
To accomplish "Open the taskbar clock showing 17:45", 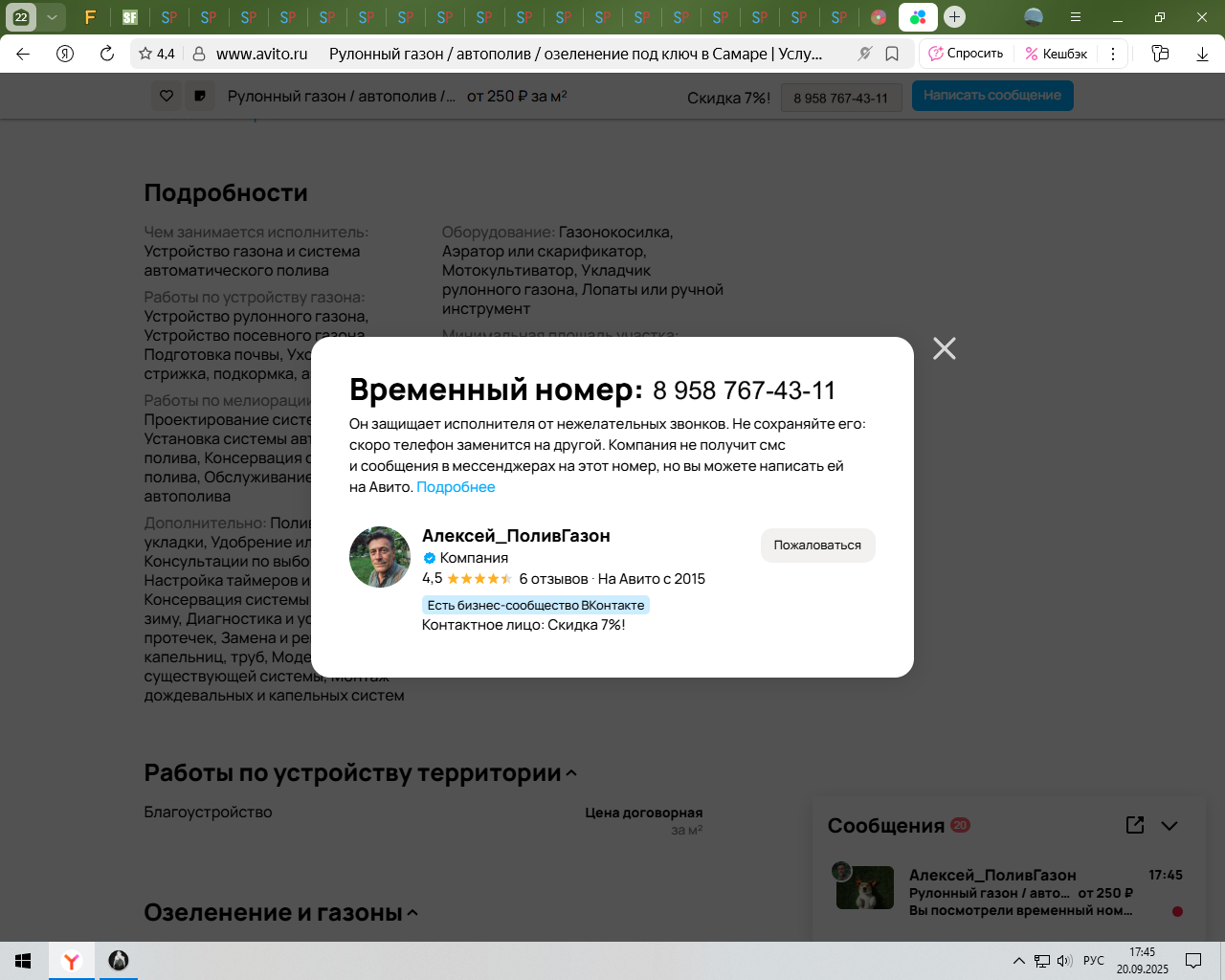I will (x=1143, y=961).
